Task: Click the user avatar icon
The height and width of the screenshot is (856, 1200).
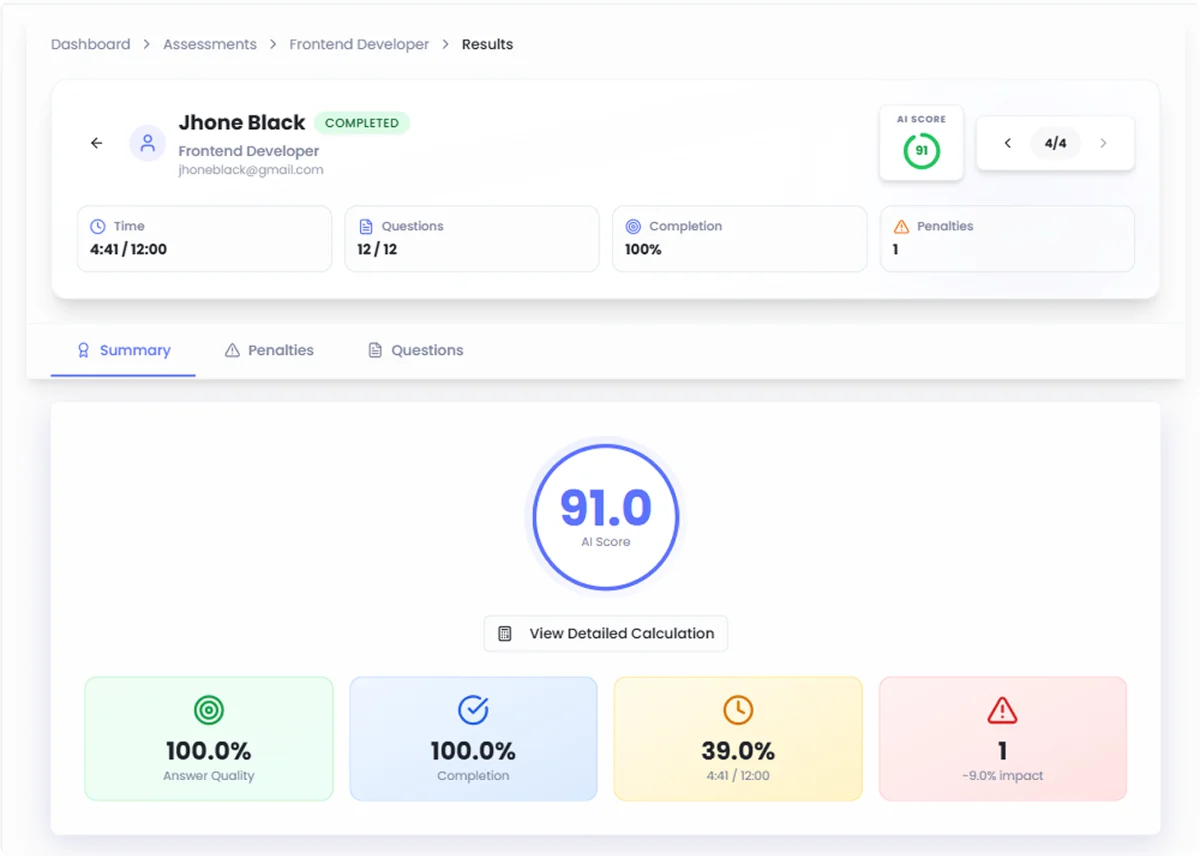Action: pyautogui.click(x=148, y=143)
